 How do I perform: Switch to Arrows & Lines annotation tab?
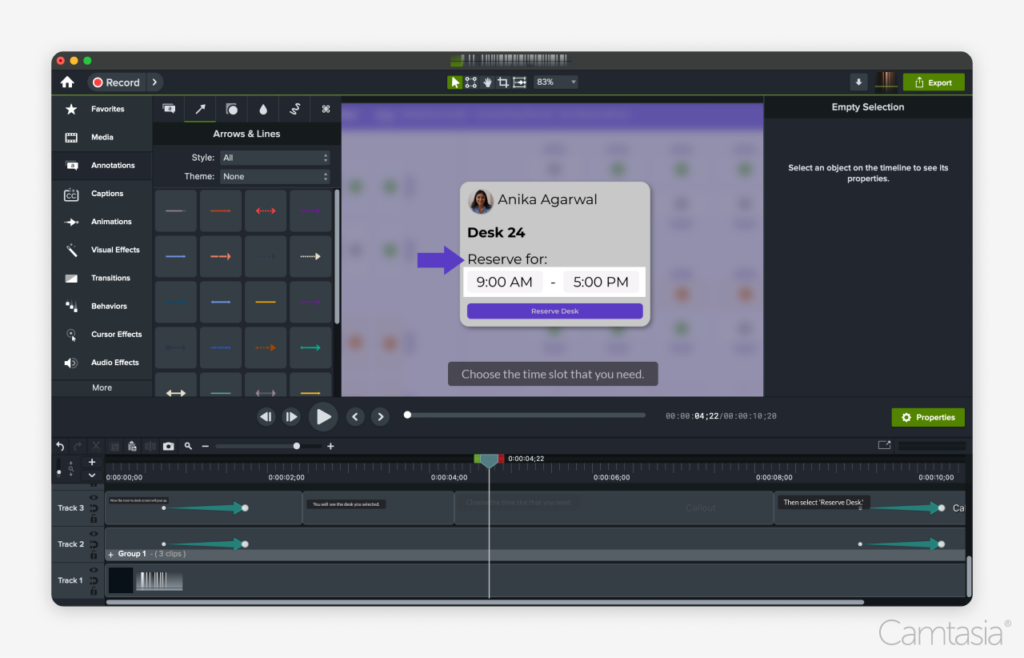point(200,109)
